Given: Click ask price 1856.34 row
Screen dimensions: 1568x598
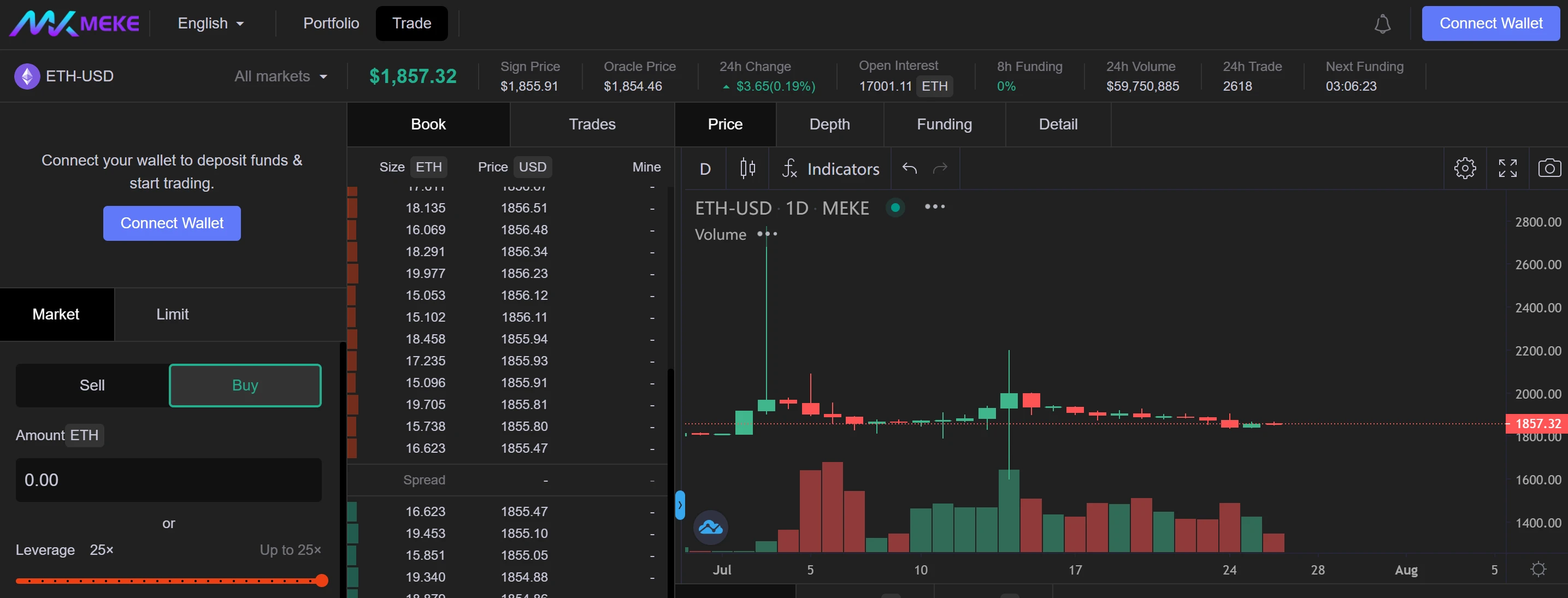Looking at the screenshot, I should click(x=507, y=252).
